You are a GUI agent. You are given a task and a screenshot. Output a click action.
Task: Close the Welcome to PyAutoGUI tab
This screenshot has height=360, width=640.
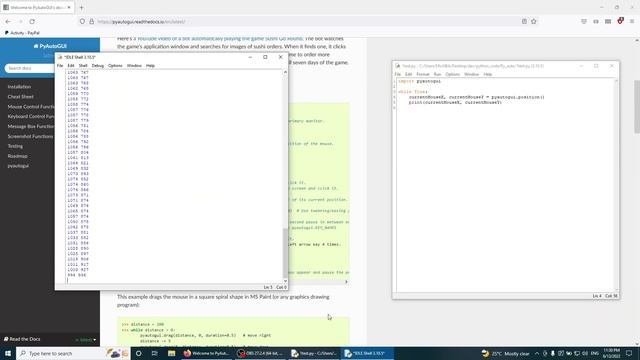click(x=69, y=7)
